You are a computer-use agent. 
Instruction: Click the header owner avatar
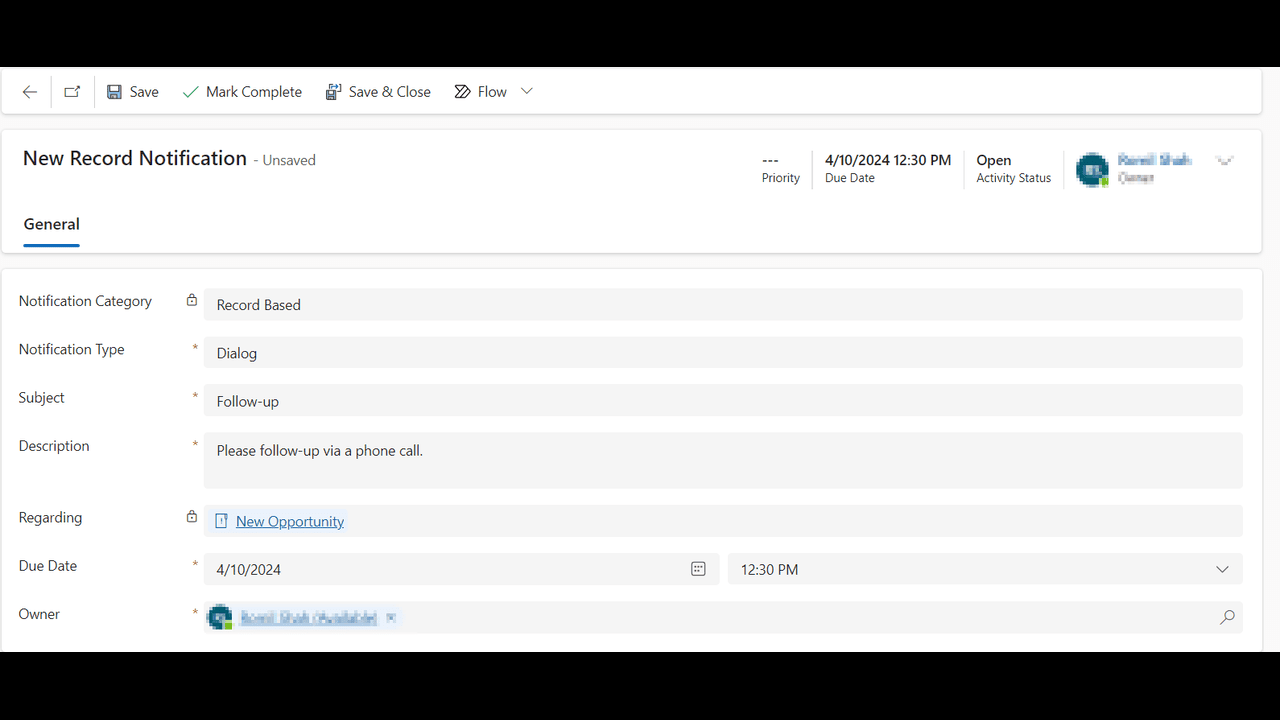[1092, 169]
